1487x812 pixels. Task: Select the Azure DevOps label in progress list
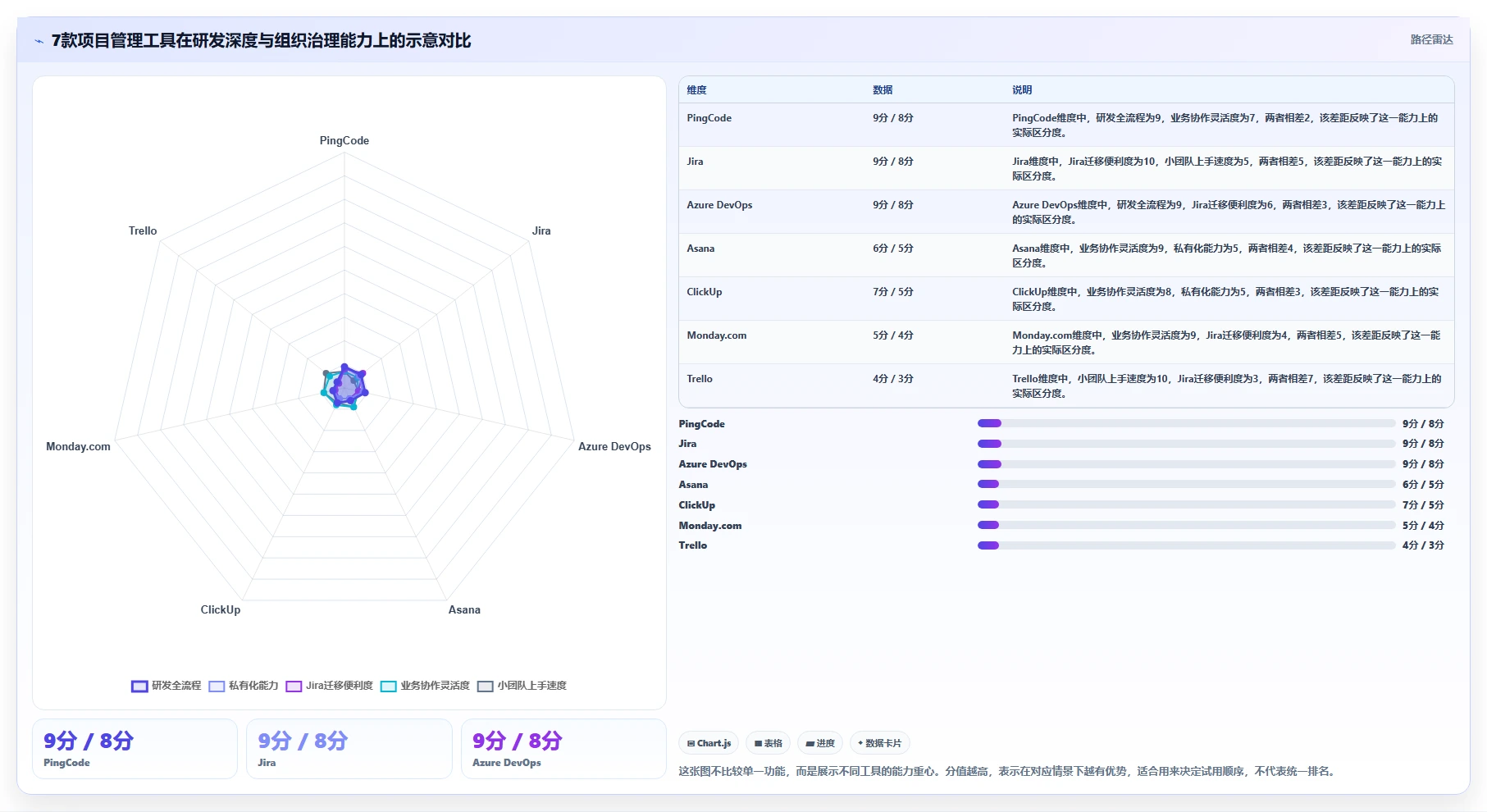(x=713, y=464)
